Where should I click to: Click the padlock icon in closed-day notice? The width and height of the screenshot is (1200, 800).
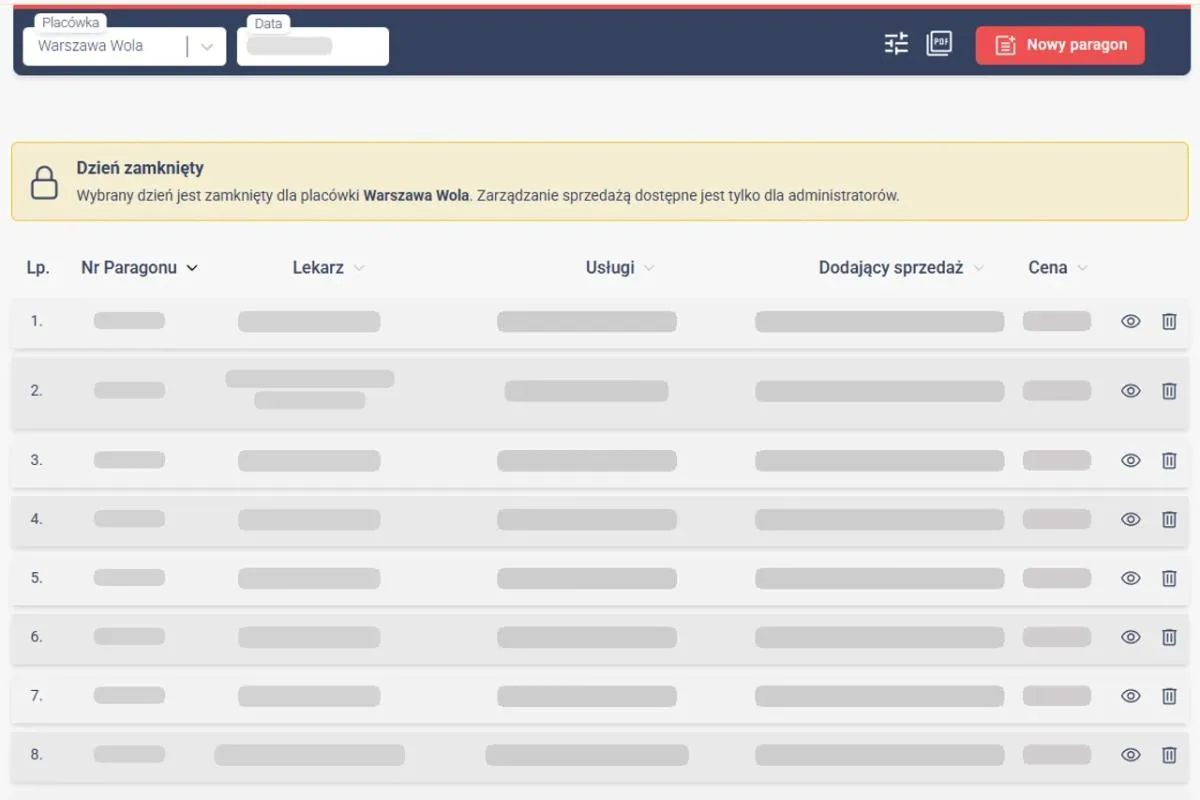44,182
